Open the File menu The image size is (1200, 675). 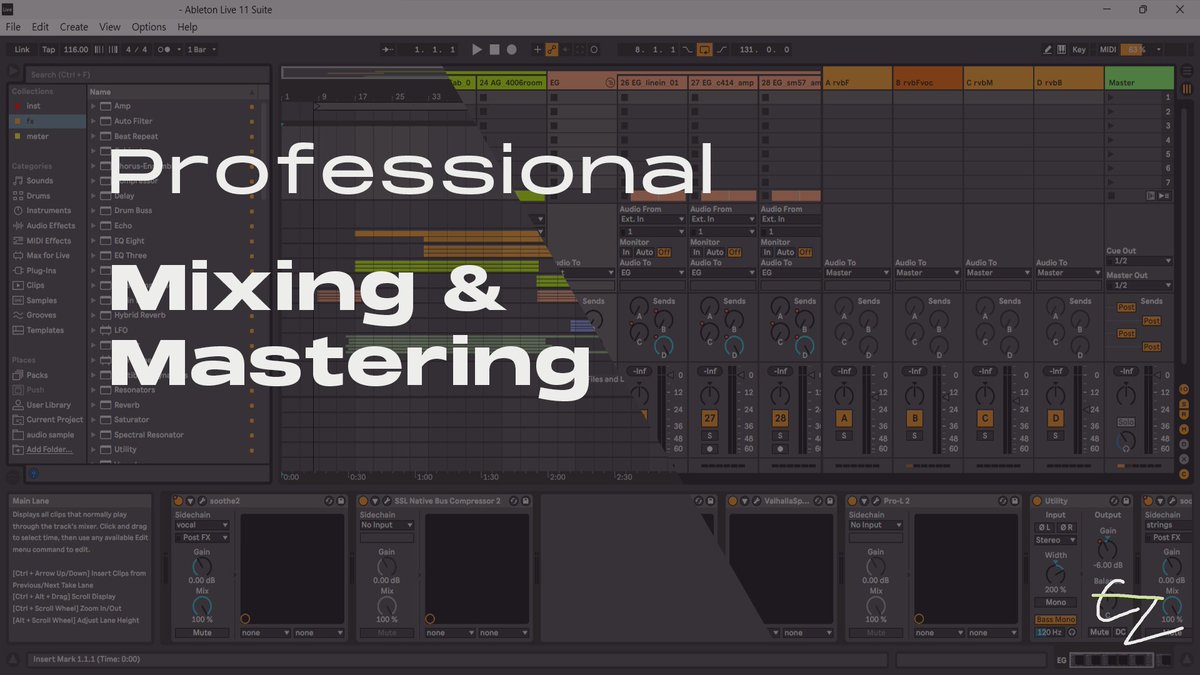[13, 27]
